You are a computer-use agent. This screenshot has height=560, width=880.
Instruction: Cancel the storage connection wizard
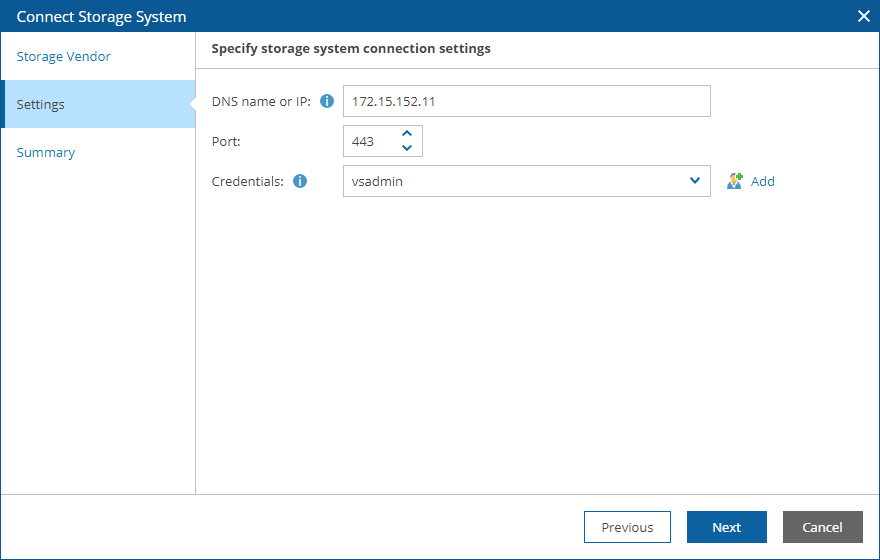point(822,527)
